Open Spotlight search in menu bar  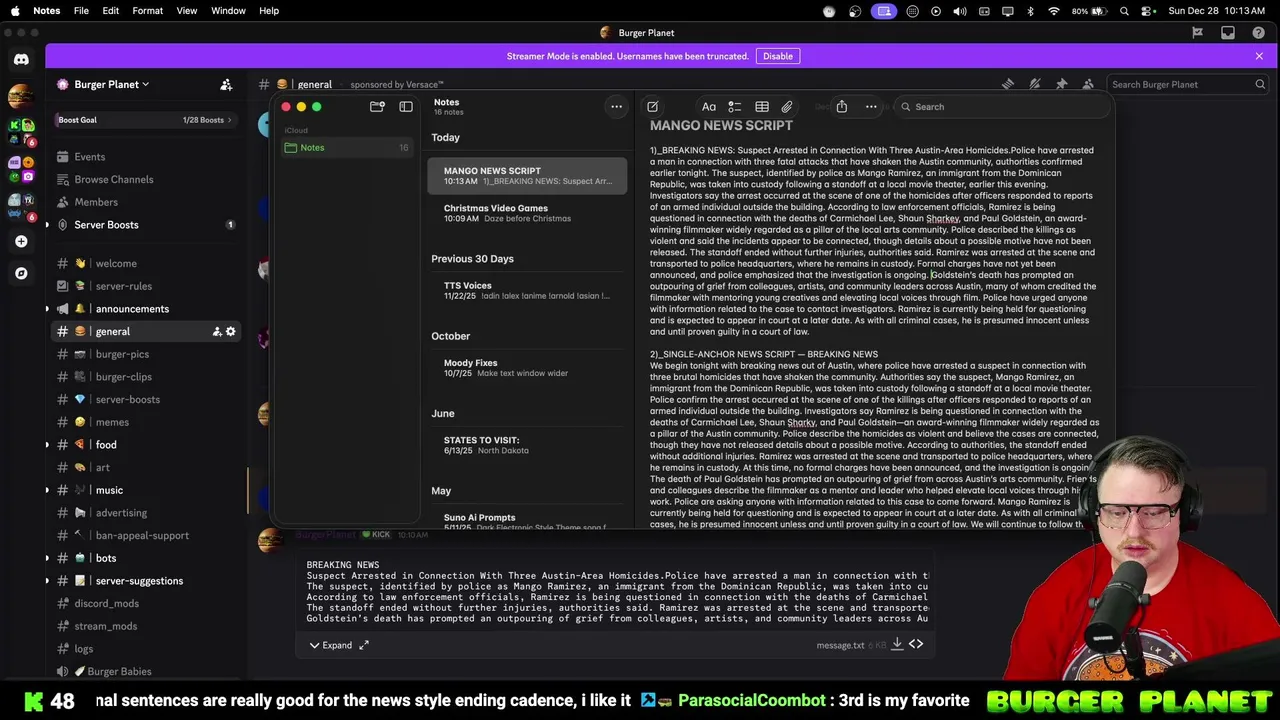(1124, 11)
